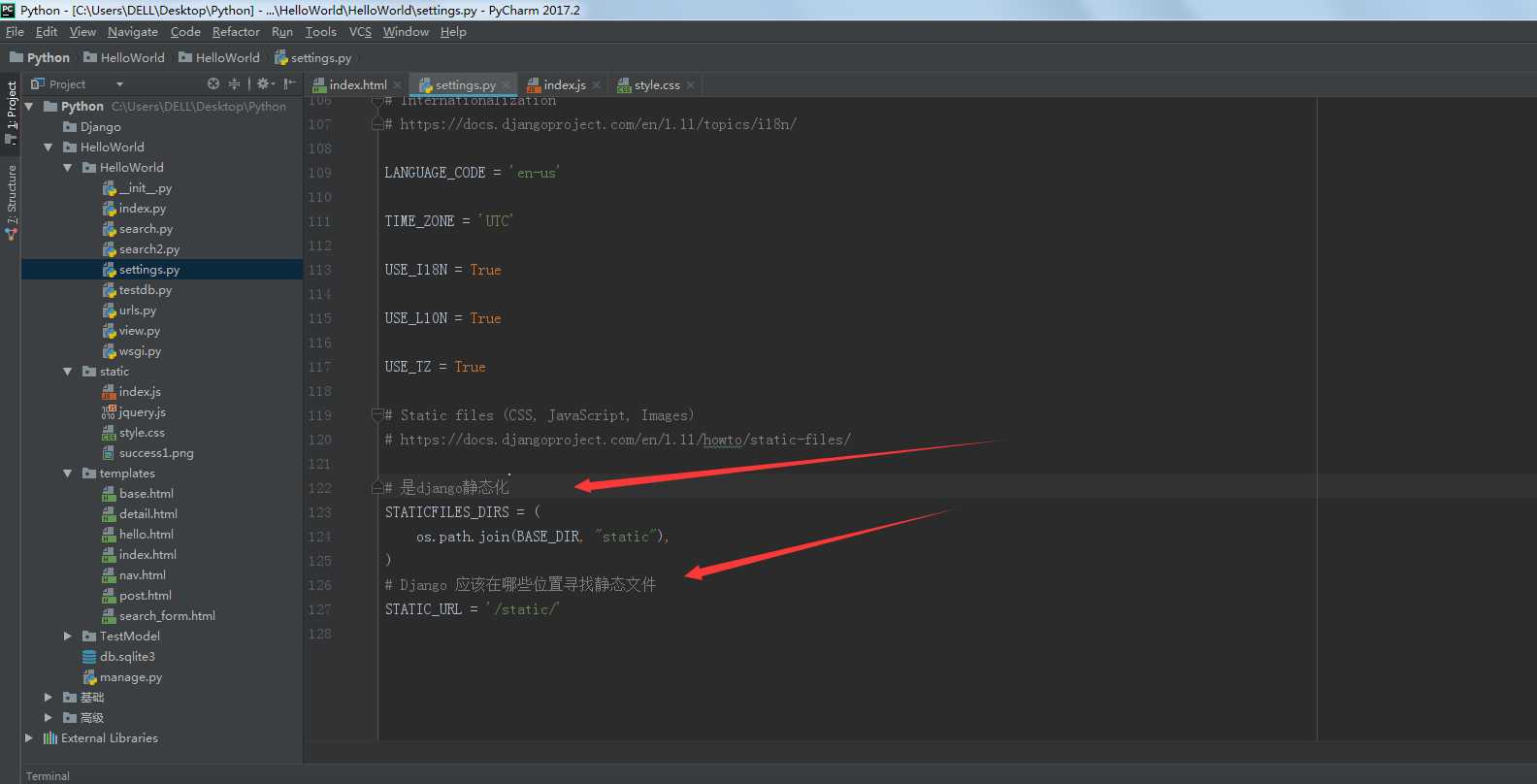Open the Terminal tool window

[x=48, y=776]
